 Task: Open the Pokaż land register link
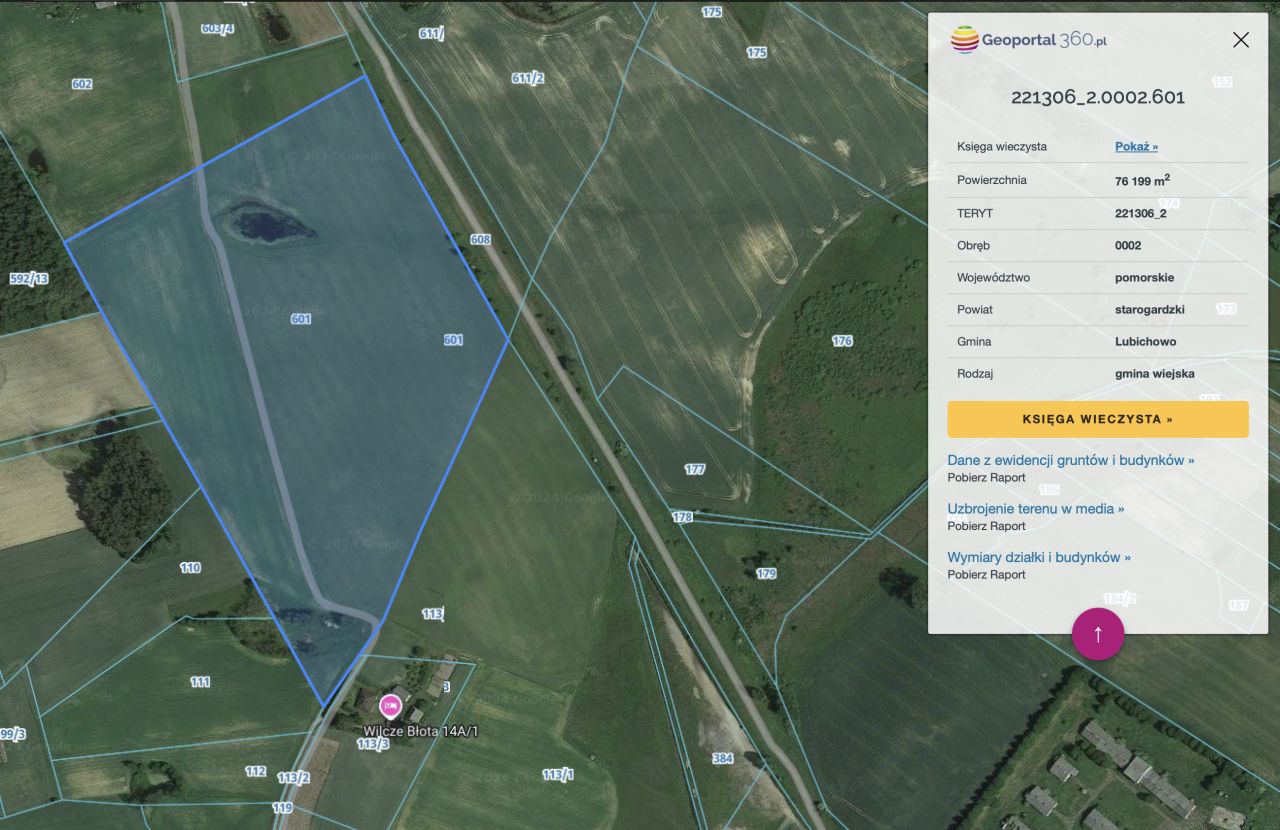(x=1136, y=146)
